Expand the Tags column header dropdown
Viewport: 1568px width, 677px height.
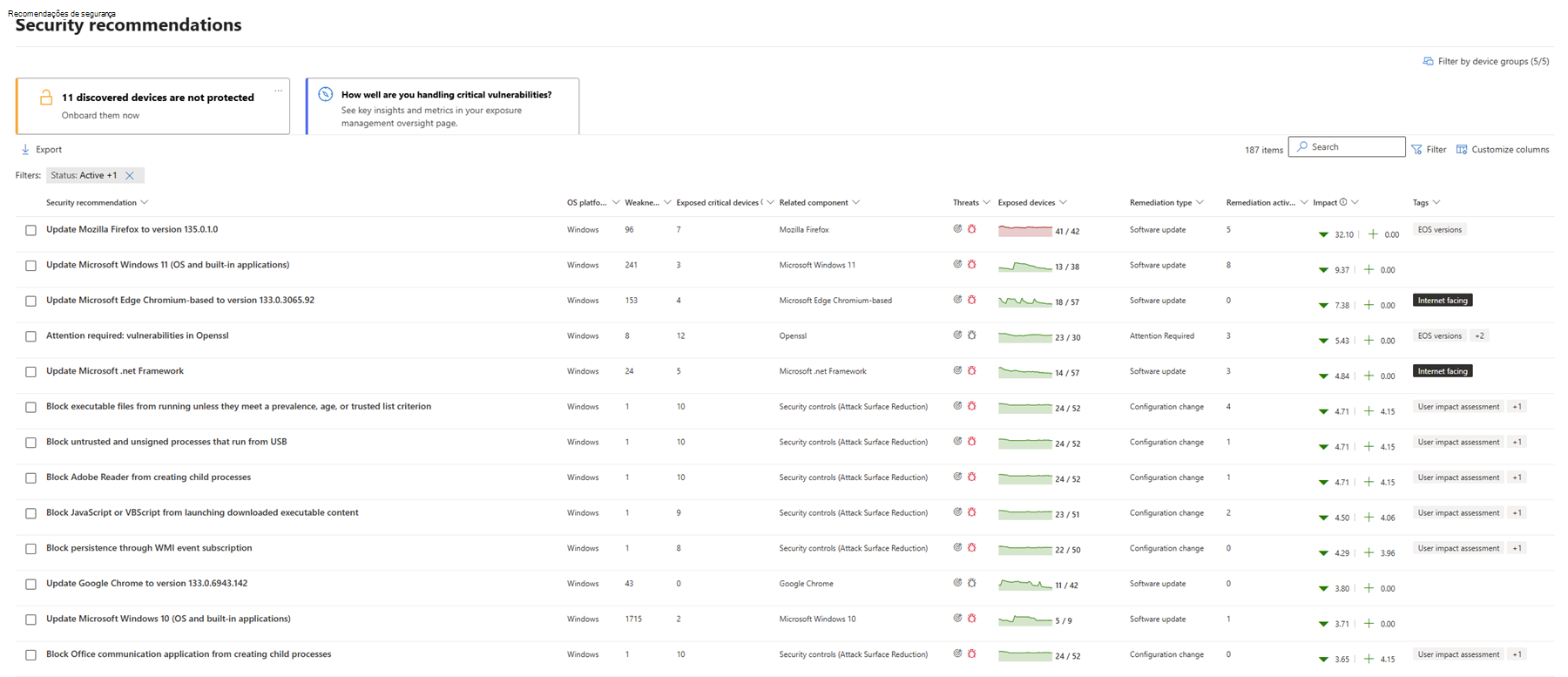tap(1436, 203)
